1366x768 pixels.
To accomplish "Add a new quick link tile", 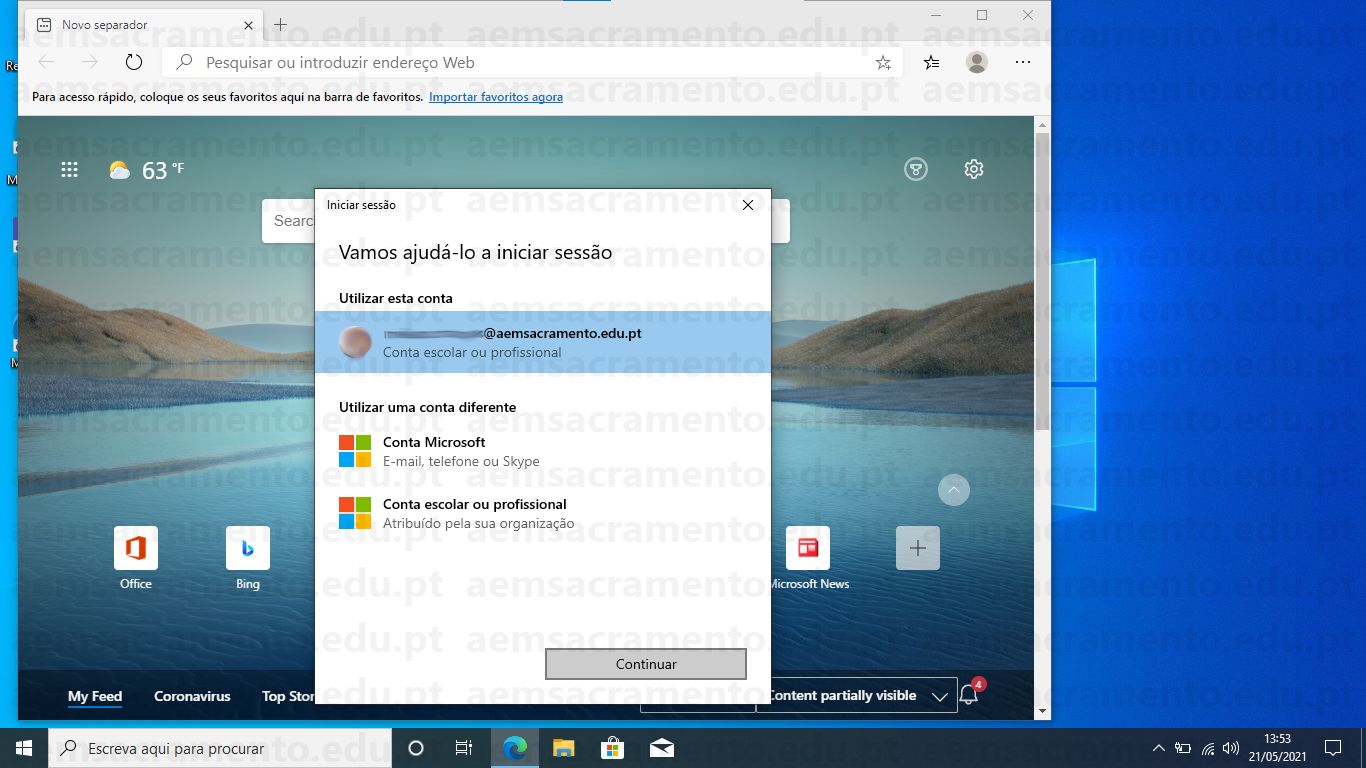I will pyautogui.click(x=917, y=548).
